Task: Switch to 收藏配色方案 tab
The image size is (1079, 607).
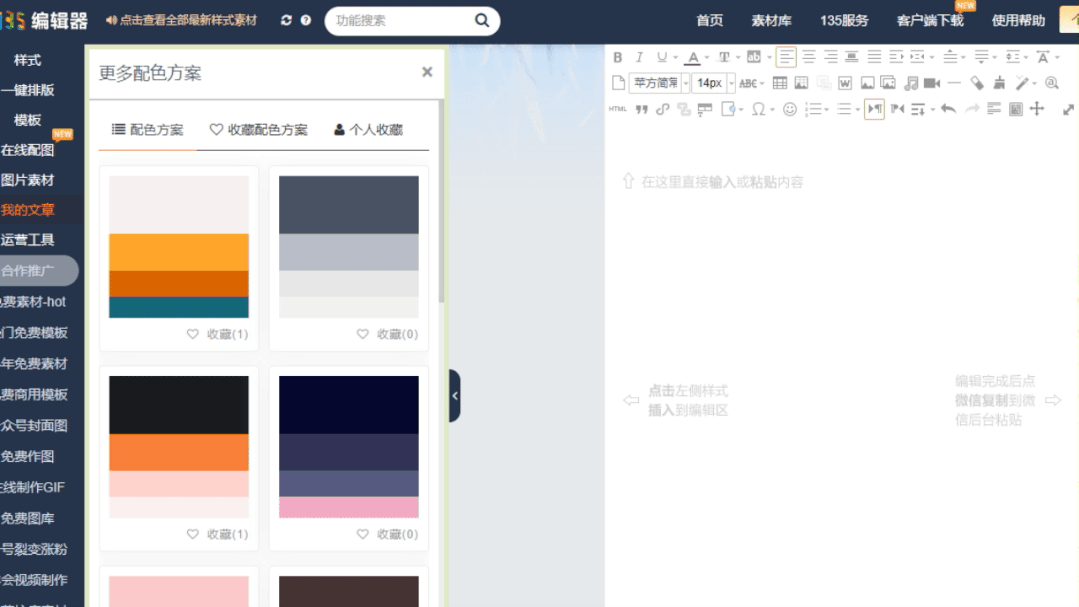Action: click(x=259, y=130)
